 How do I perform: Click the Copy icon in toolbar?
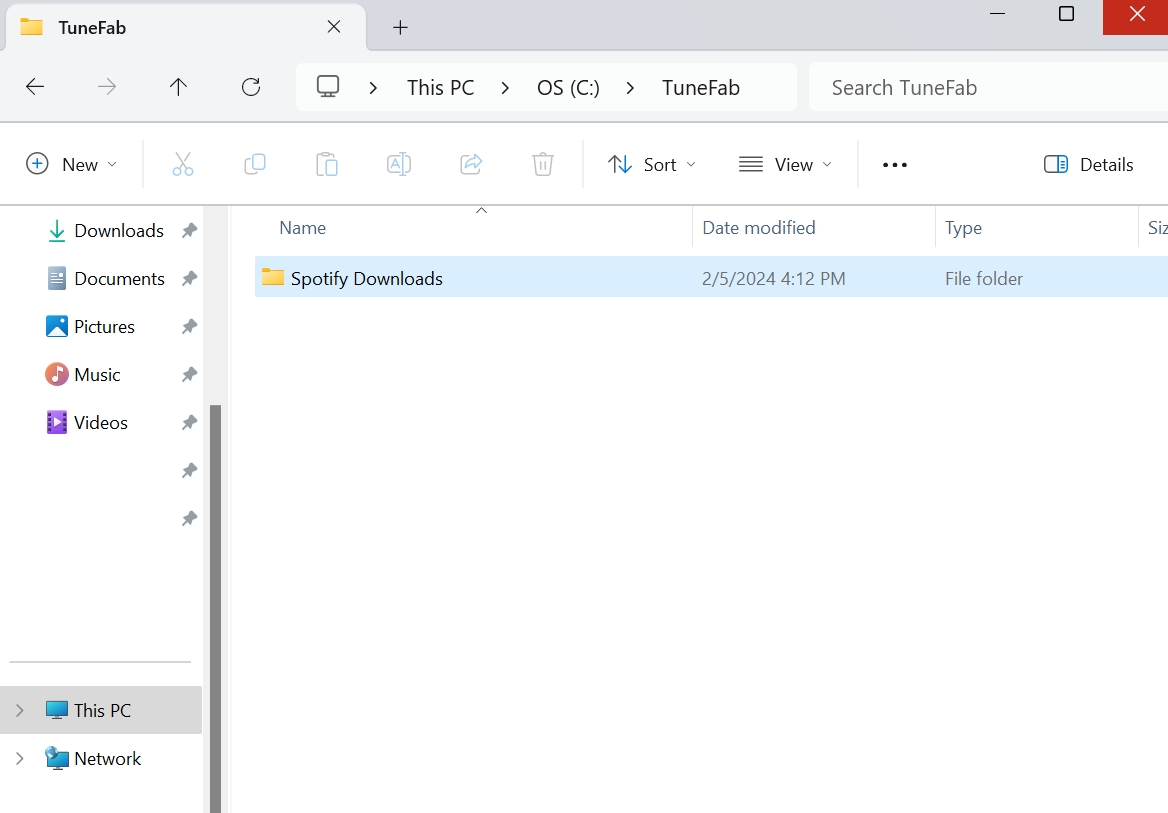coord(255,164)
